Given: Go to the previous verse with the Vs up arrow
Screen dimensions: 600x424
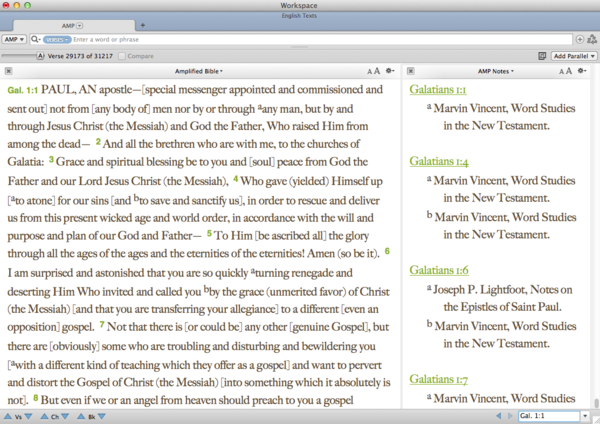Looking at the screenshot, I should pyautogui.click(x=7, y=416).
